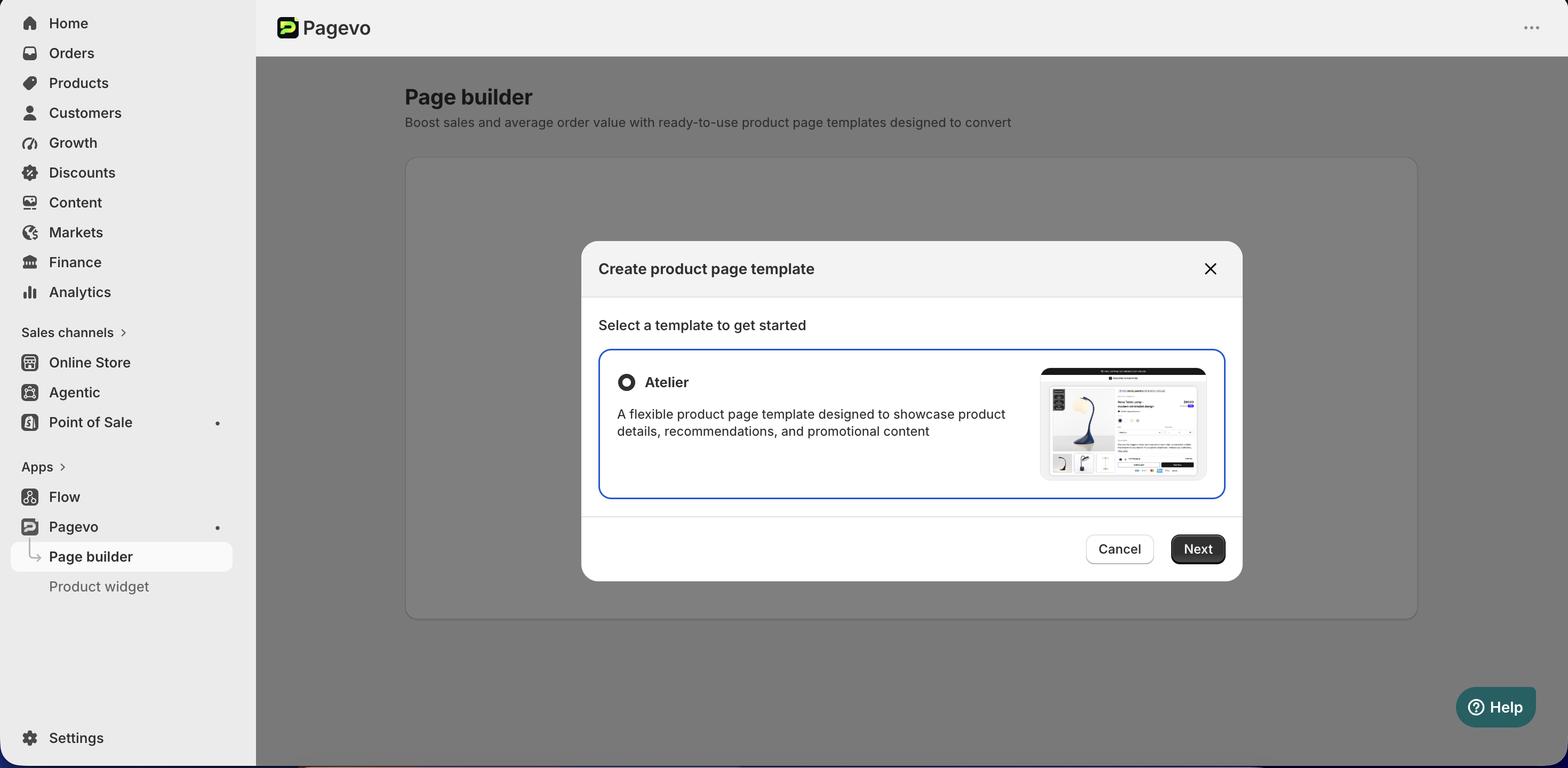Click the Point of Sale icon
1568x768 pixels.
click(x=30, y=422)
